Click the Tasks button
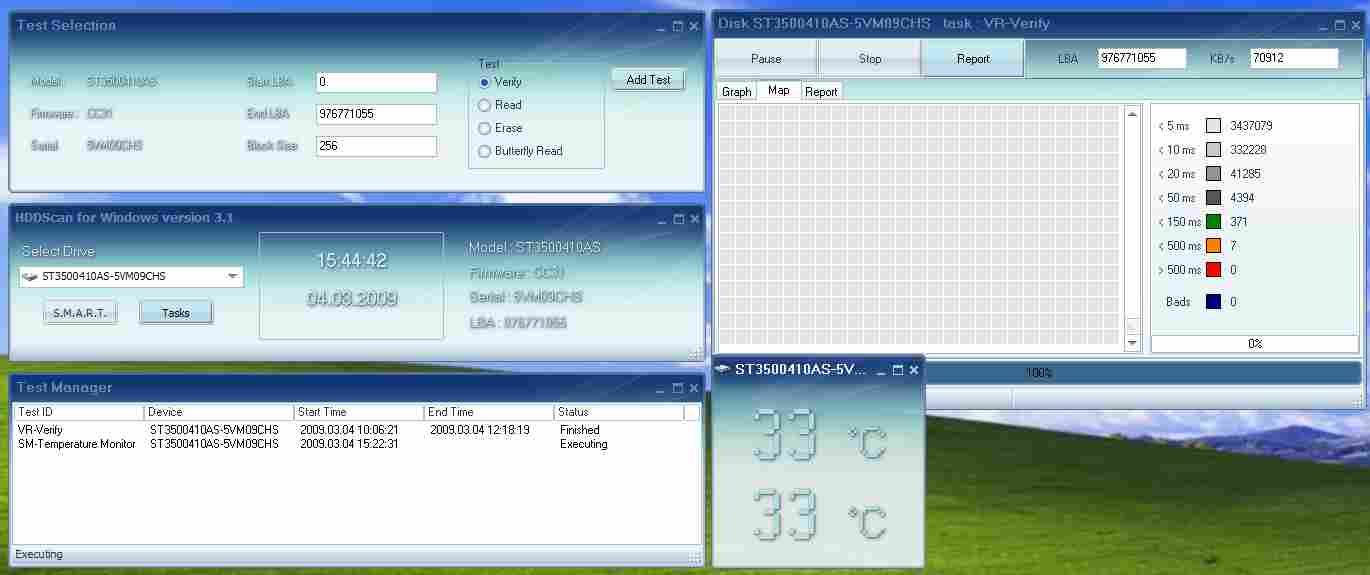 pyautogui.click(x=176, y=313)
